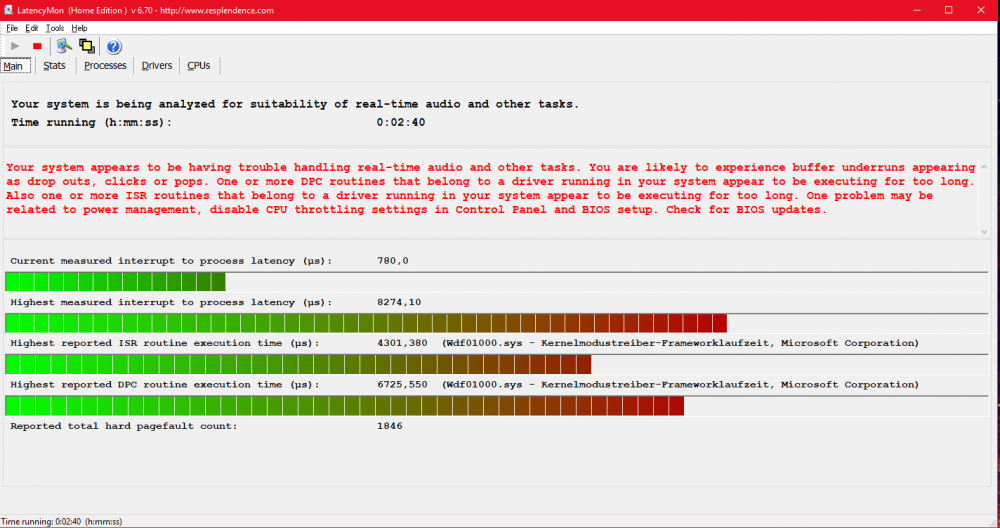Open the Tools menu
This screenshot has width=1000, height=528.
[55, 28]
